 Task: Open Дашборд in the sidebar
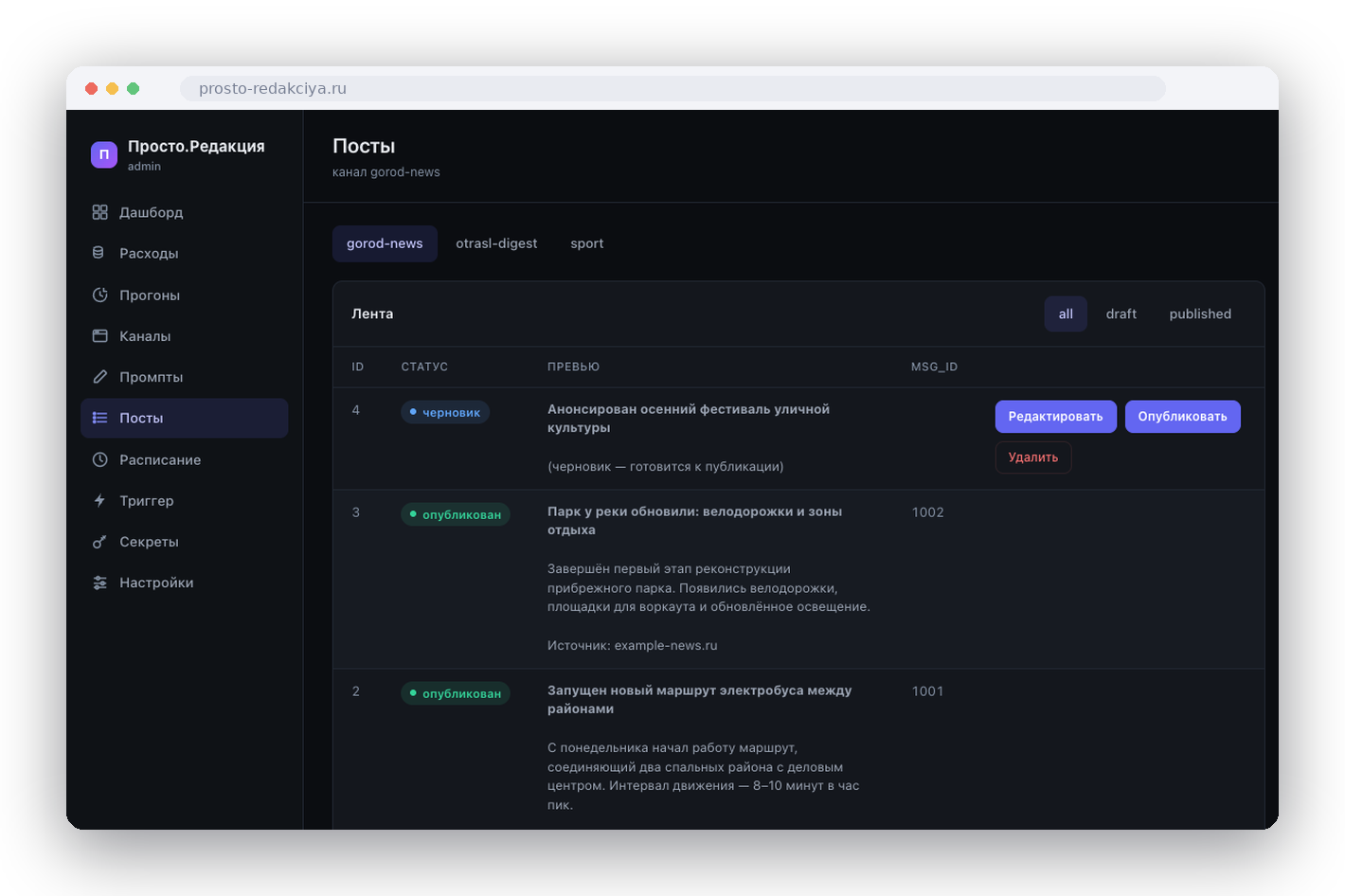click(x=185, y=212)
